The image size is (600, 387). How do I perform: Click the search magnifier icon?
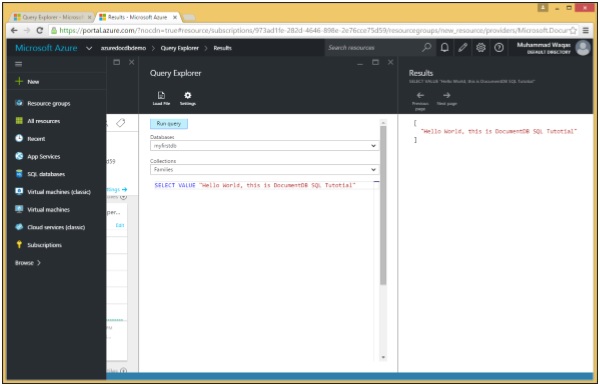click(x=426, y=47)
